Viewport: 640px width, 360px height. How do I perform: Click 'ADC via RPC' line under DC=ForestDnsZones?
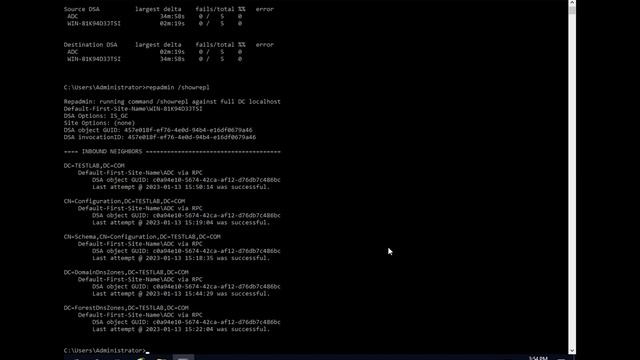point(140,315)
